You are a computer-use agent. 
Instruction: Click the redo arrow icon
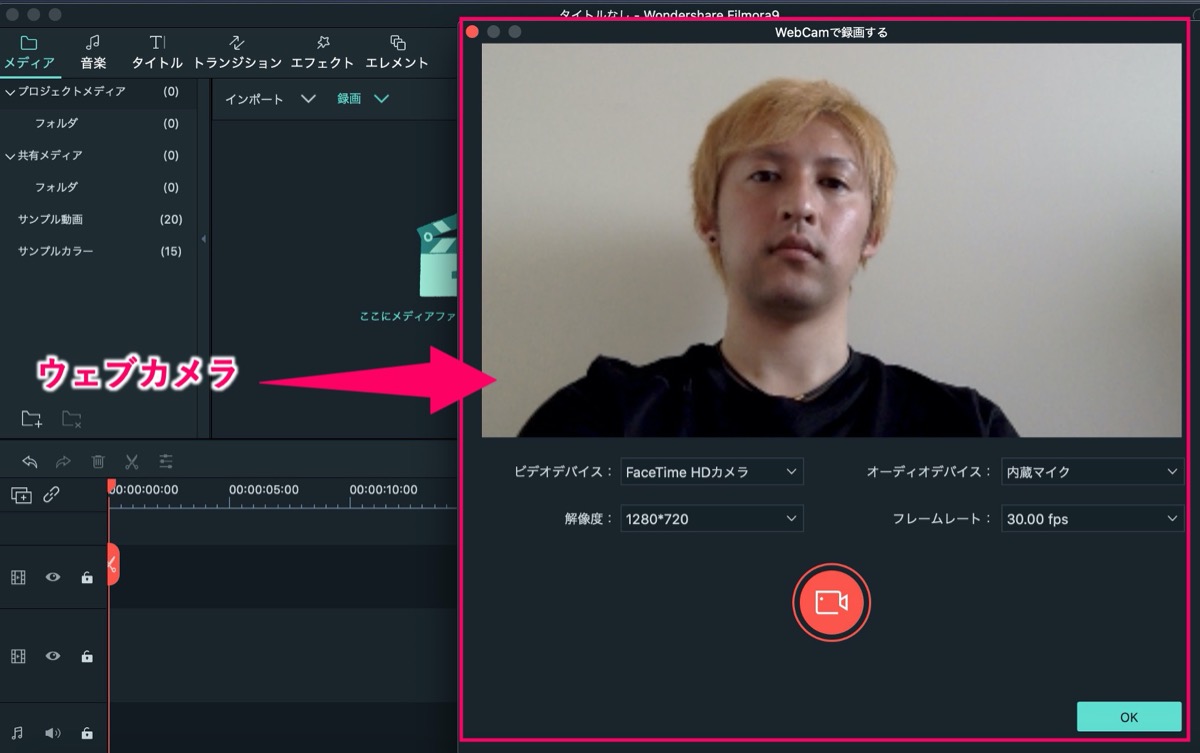pyautogui.click(x=63, y=461)
